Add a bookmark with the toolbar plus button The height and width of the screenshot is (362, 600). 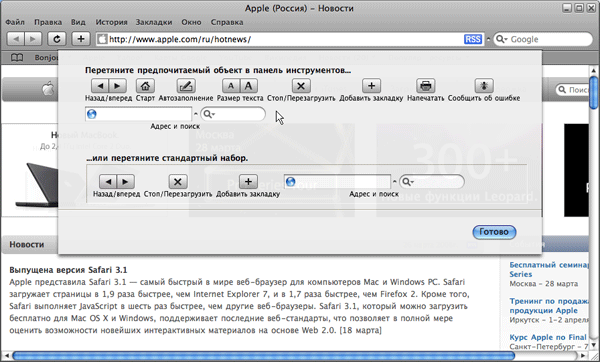(81, 39)
